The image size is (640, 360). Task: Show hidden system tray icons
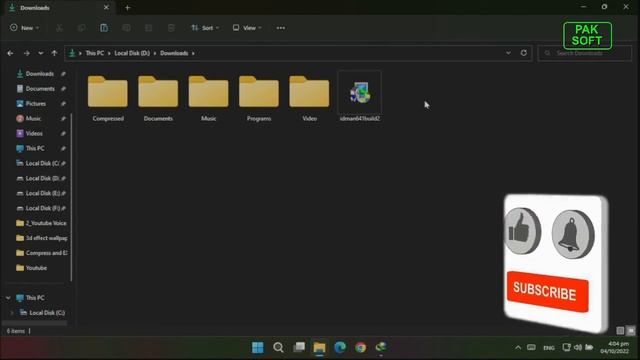pyautogui.click(x=518, y=347)
